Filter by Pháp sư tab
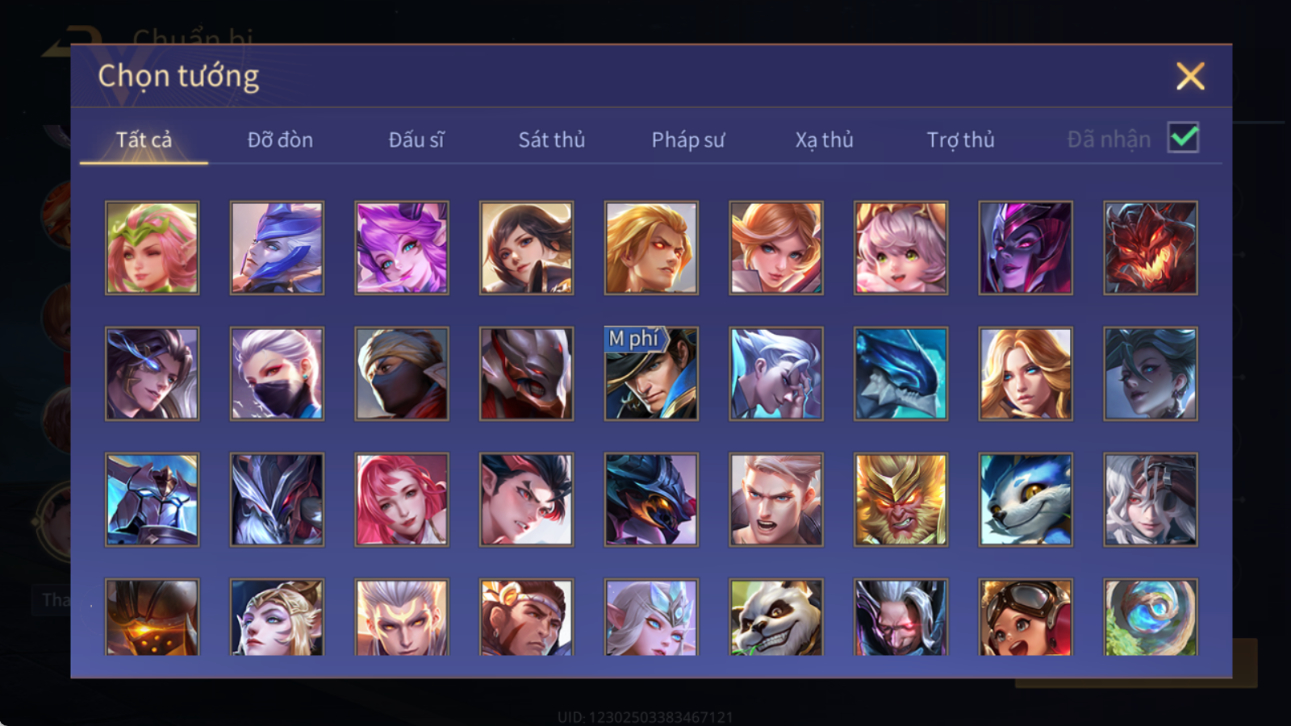 688,140
